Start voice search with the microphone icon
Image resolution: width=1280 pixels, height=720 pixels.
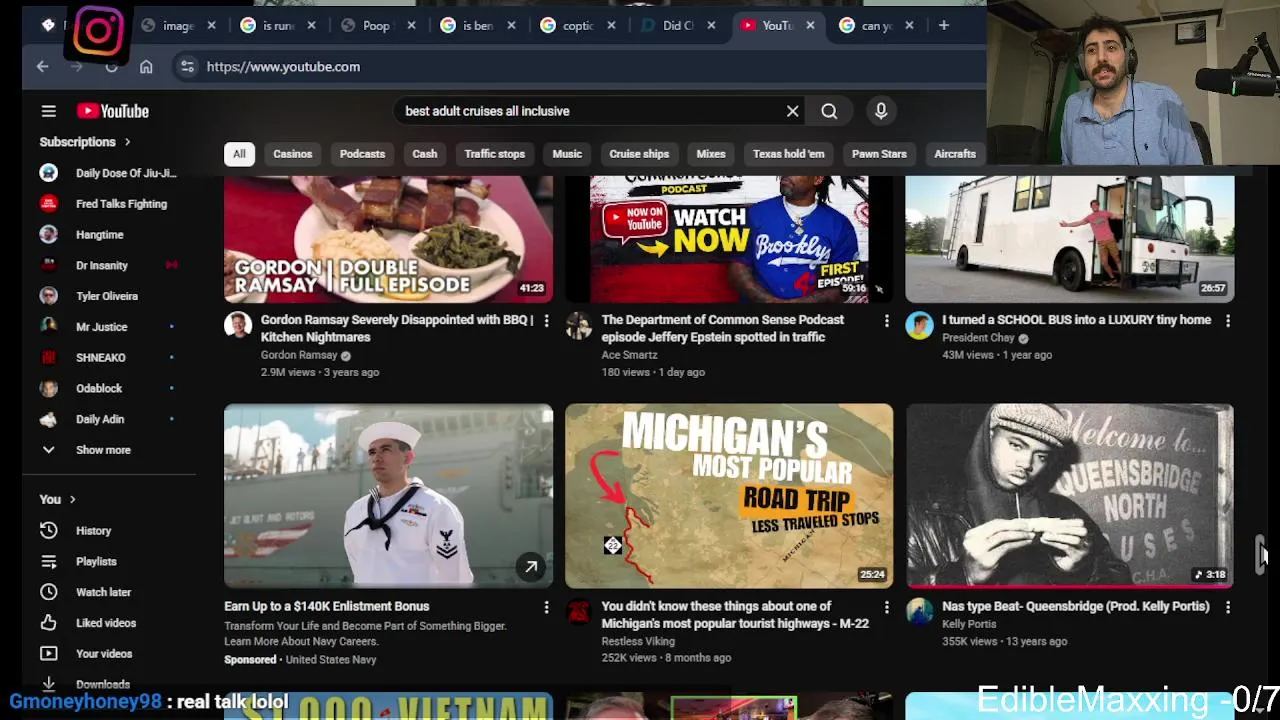coord(881,111)
